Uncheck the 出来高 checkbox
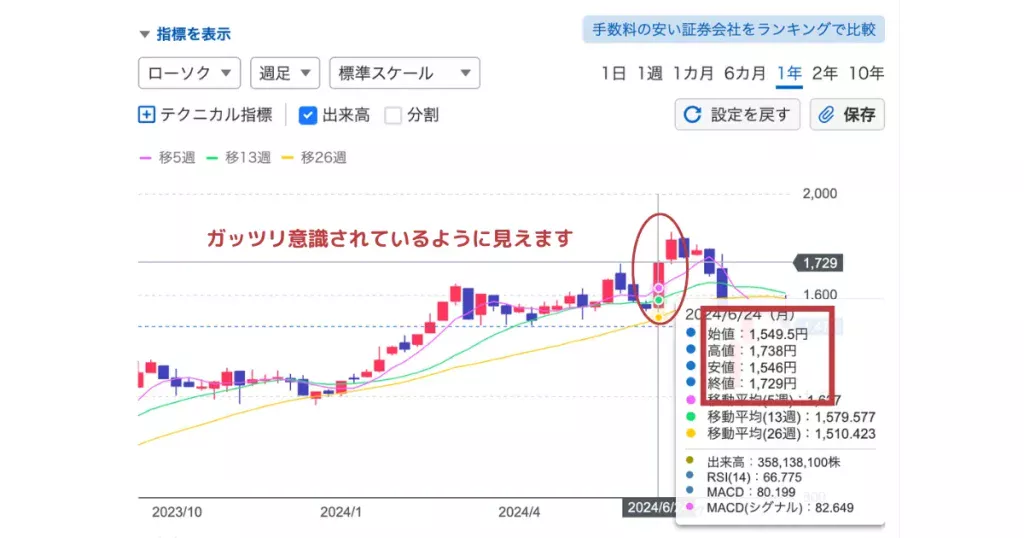 click(309, 115)
